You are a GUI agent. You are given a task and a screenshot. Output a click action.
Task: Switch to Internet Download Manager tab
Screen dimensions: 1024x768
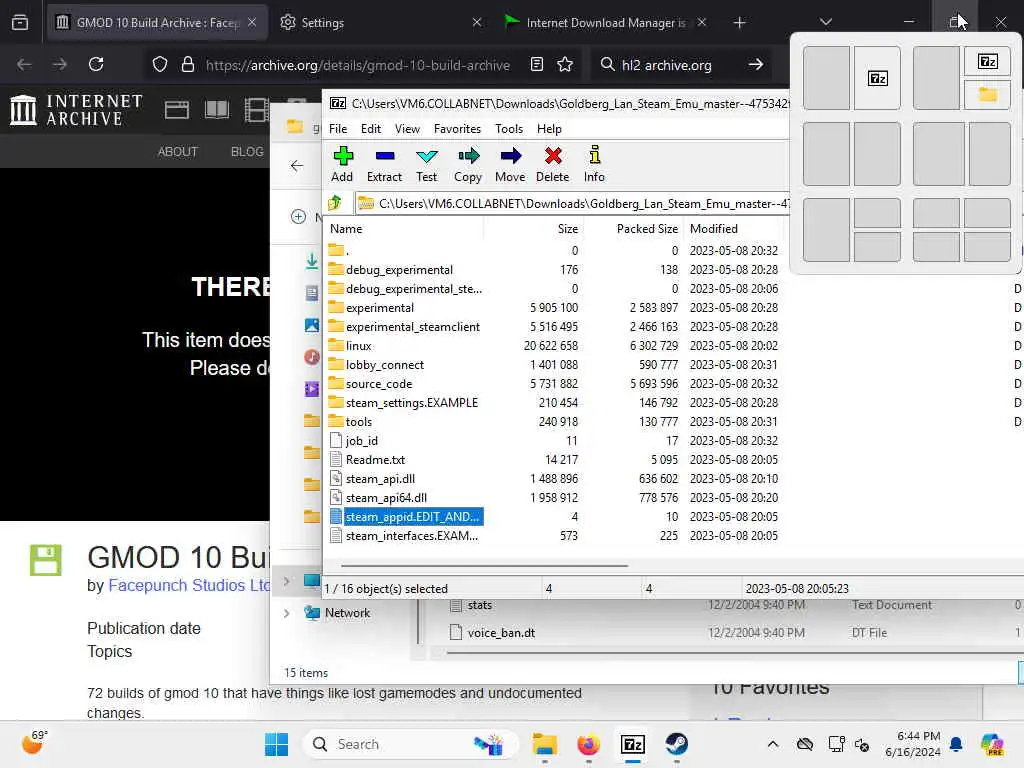[604, 22]
